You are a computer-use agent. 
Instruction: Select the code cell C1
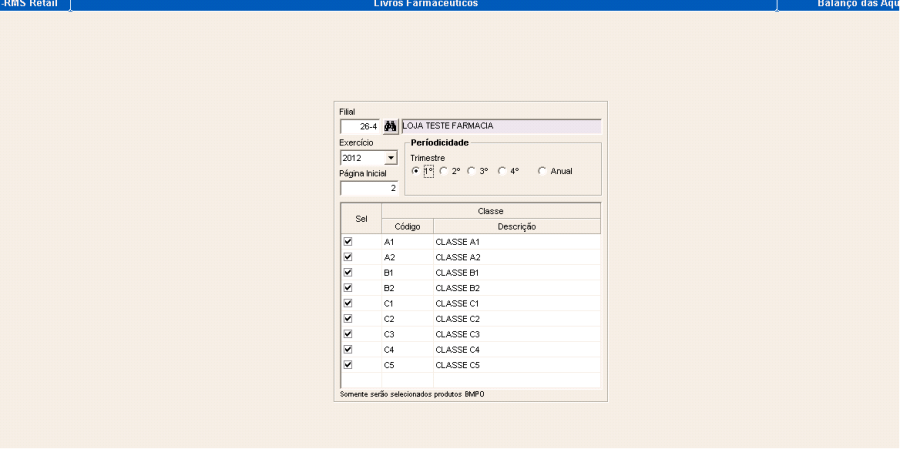(408, 303)
